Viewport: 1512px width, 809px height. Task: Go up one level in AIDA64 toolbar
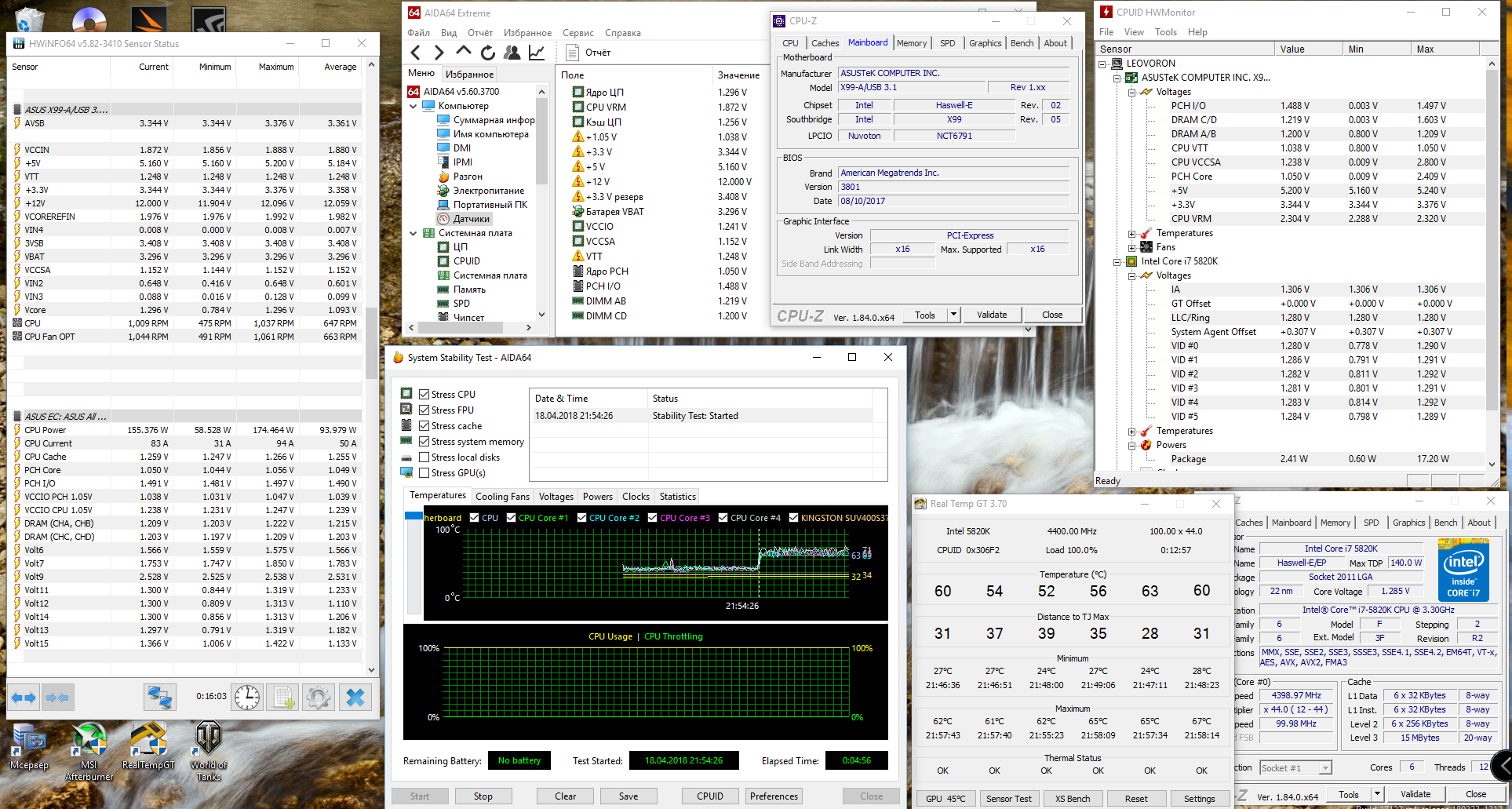pos(464,52)
